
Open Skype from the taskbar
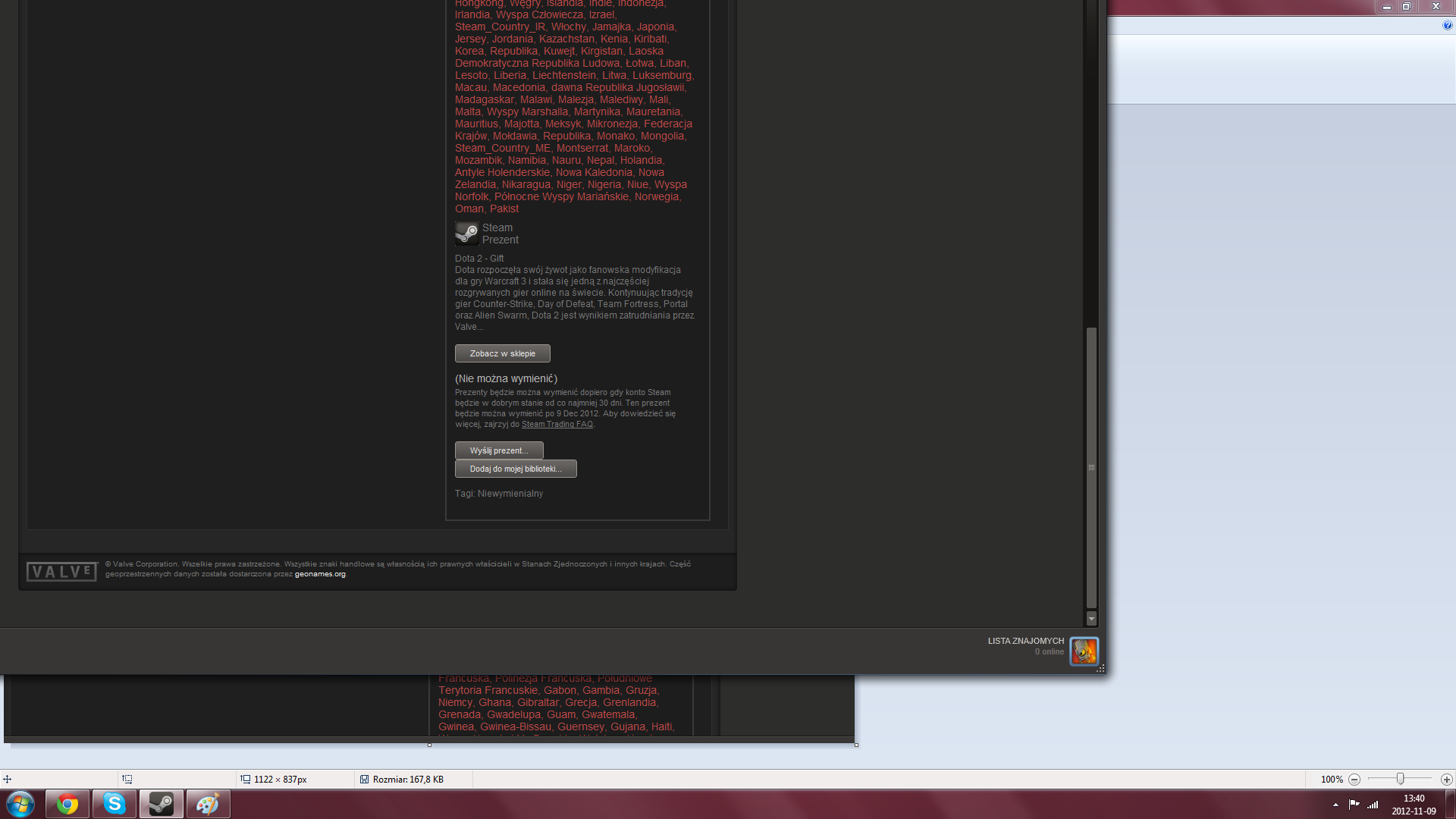[115, 804]
